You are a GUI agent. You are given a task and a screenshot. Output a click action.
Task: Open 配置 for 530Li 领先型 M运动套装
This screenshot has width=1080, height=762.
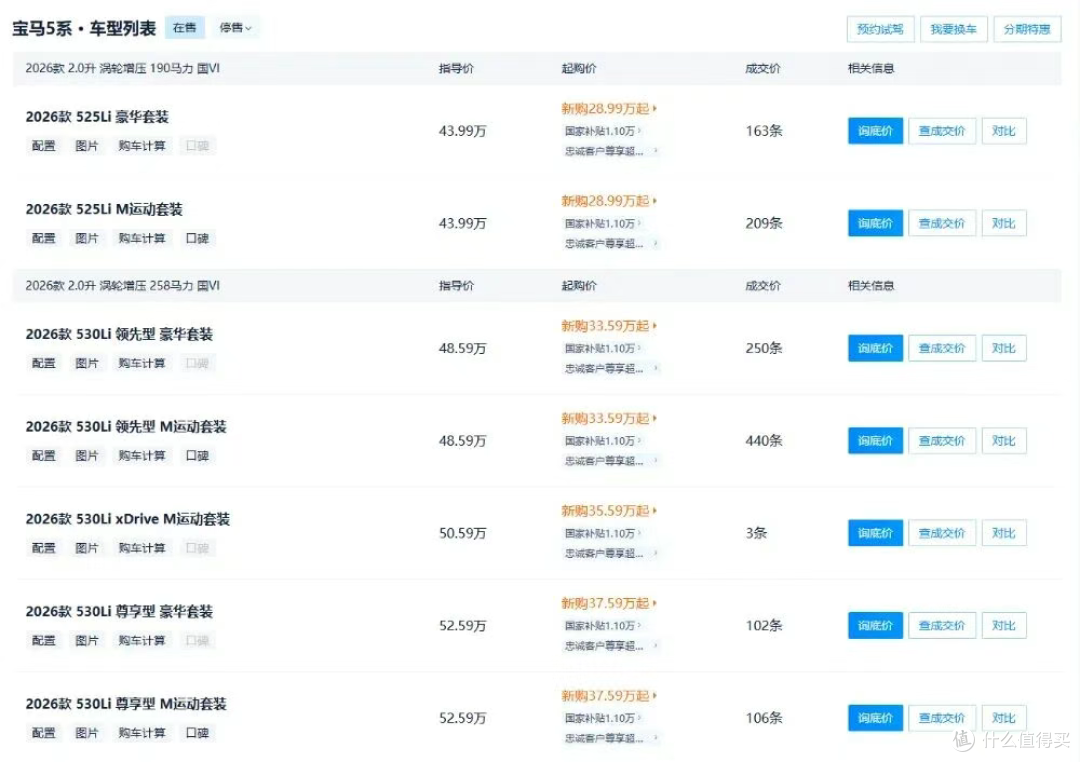point(43,455)
